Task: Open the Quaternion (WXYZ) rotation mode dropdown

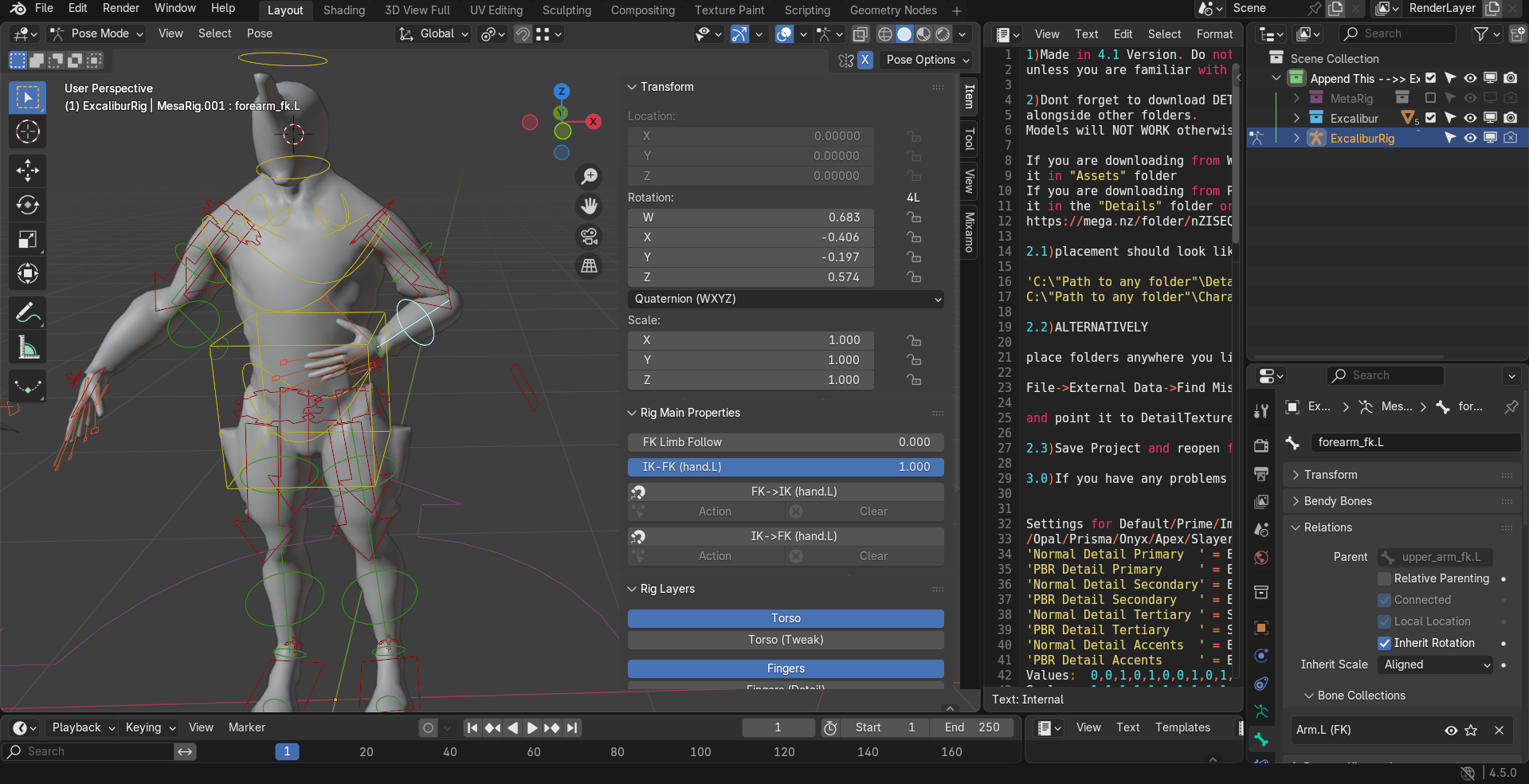Action: 786,299
